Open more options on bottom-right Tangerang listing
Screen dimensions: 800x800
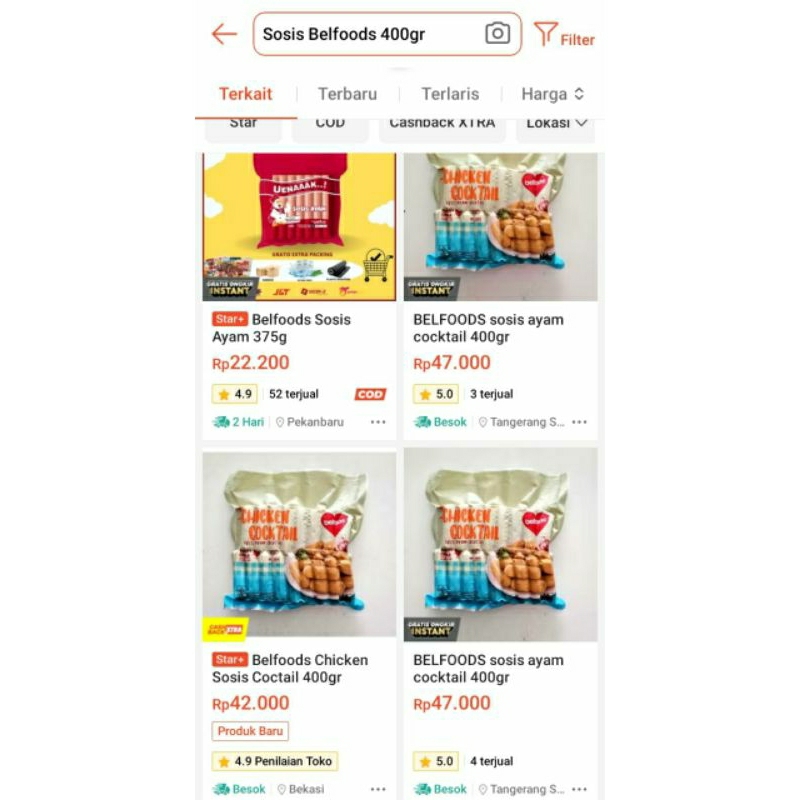(x=580, y=789)
